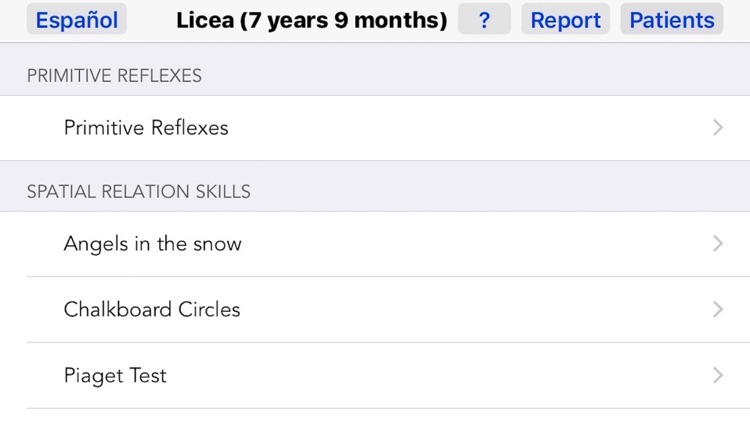Click the word 'Reflexes' in the white row

pyautogui.click(x=189, y=128)
